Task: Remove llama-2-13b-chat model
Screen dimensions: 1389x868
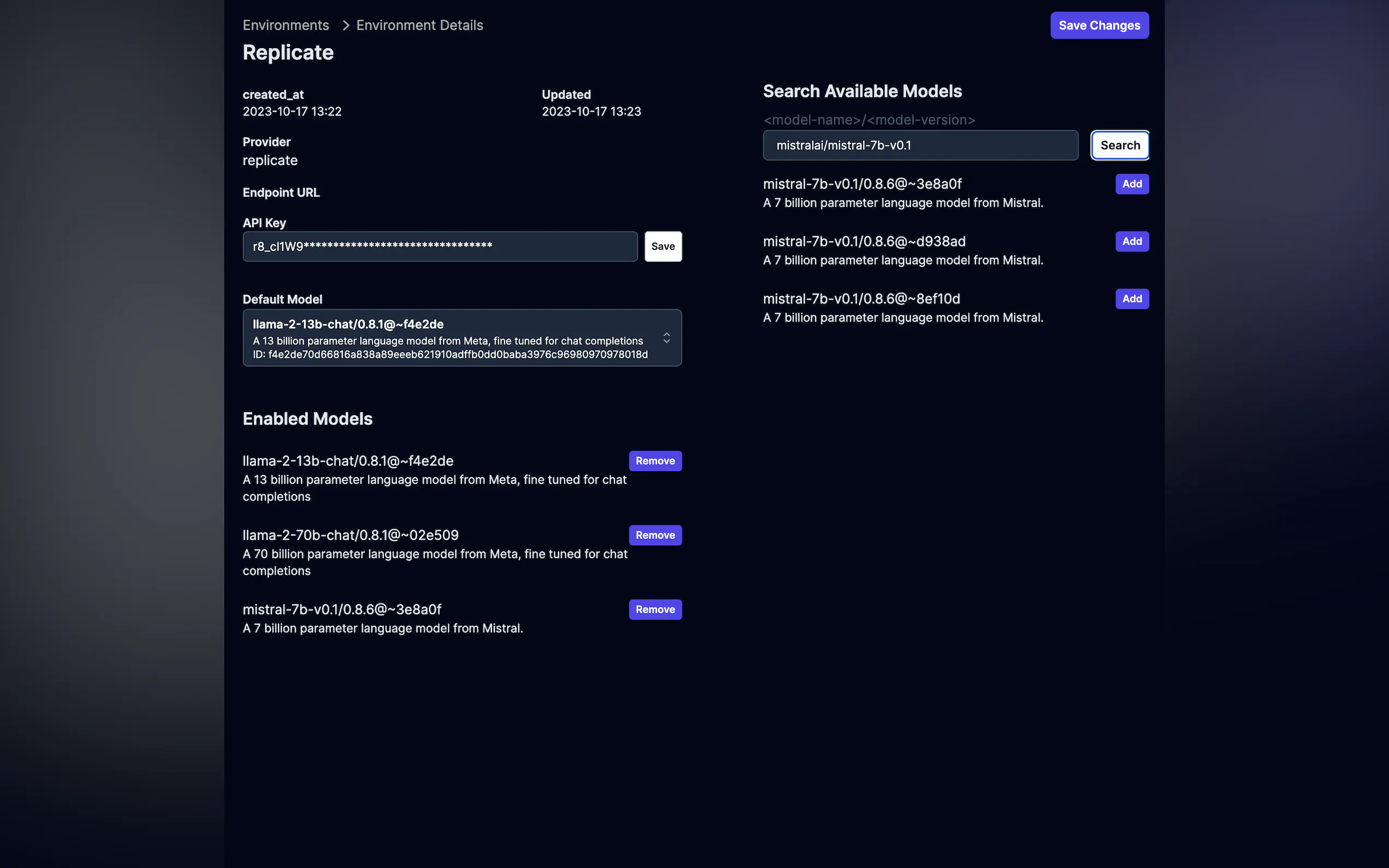Action: 655,461
